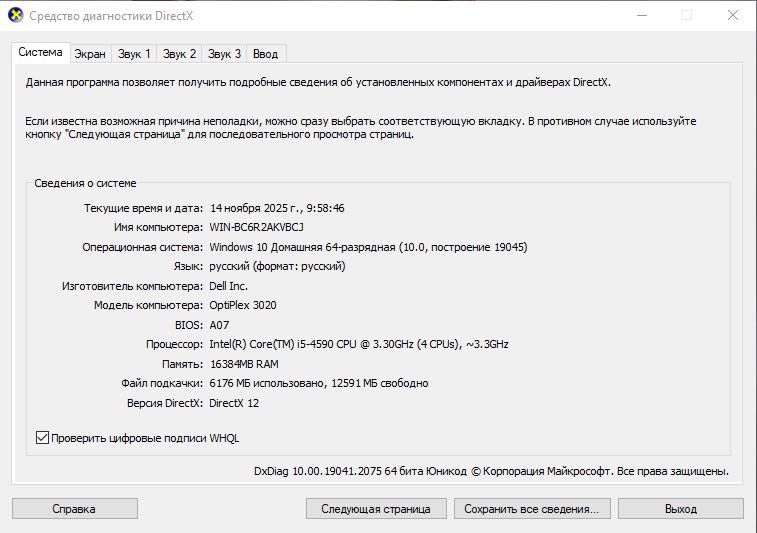The image size is (757, 533).
Task: Click the DirectX 12 version value
Action: 234,403
